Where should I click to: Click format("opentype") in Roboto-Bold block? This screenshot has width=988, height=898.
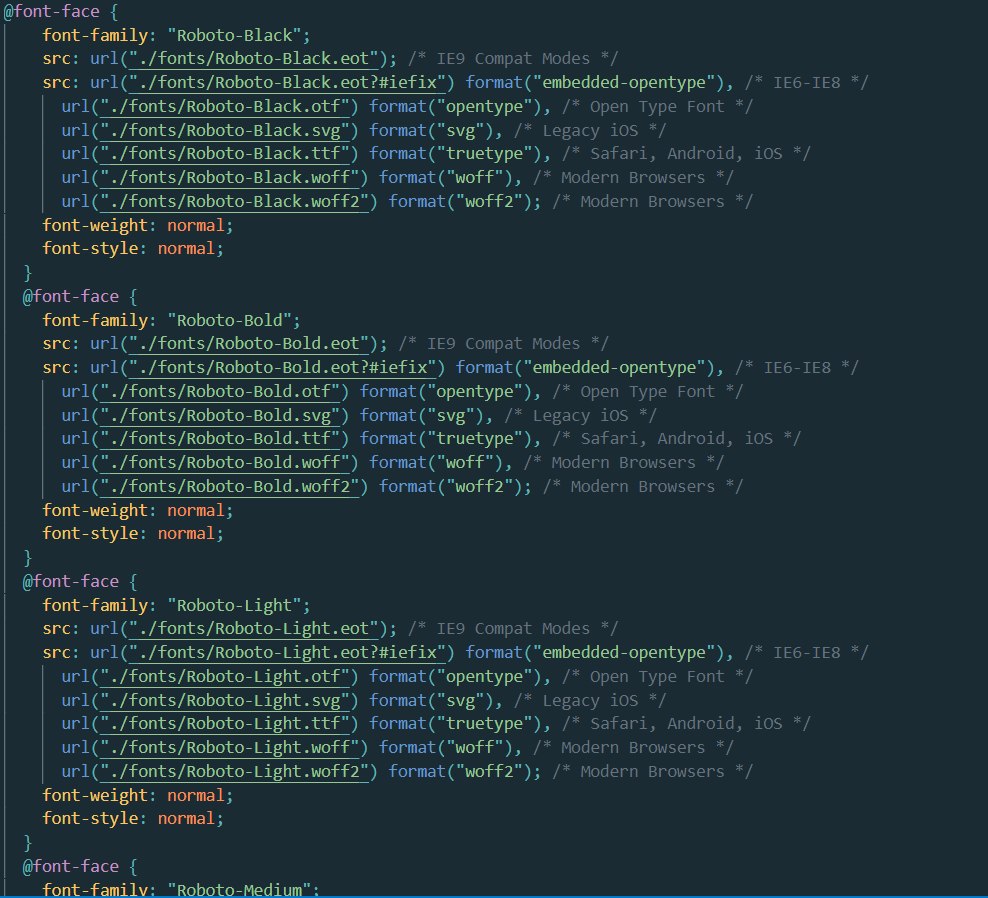pyautogui.click(x=446, y=391)
